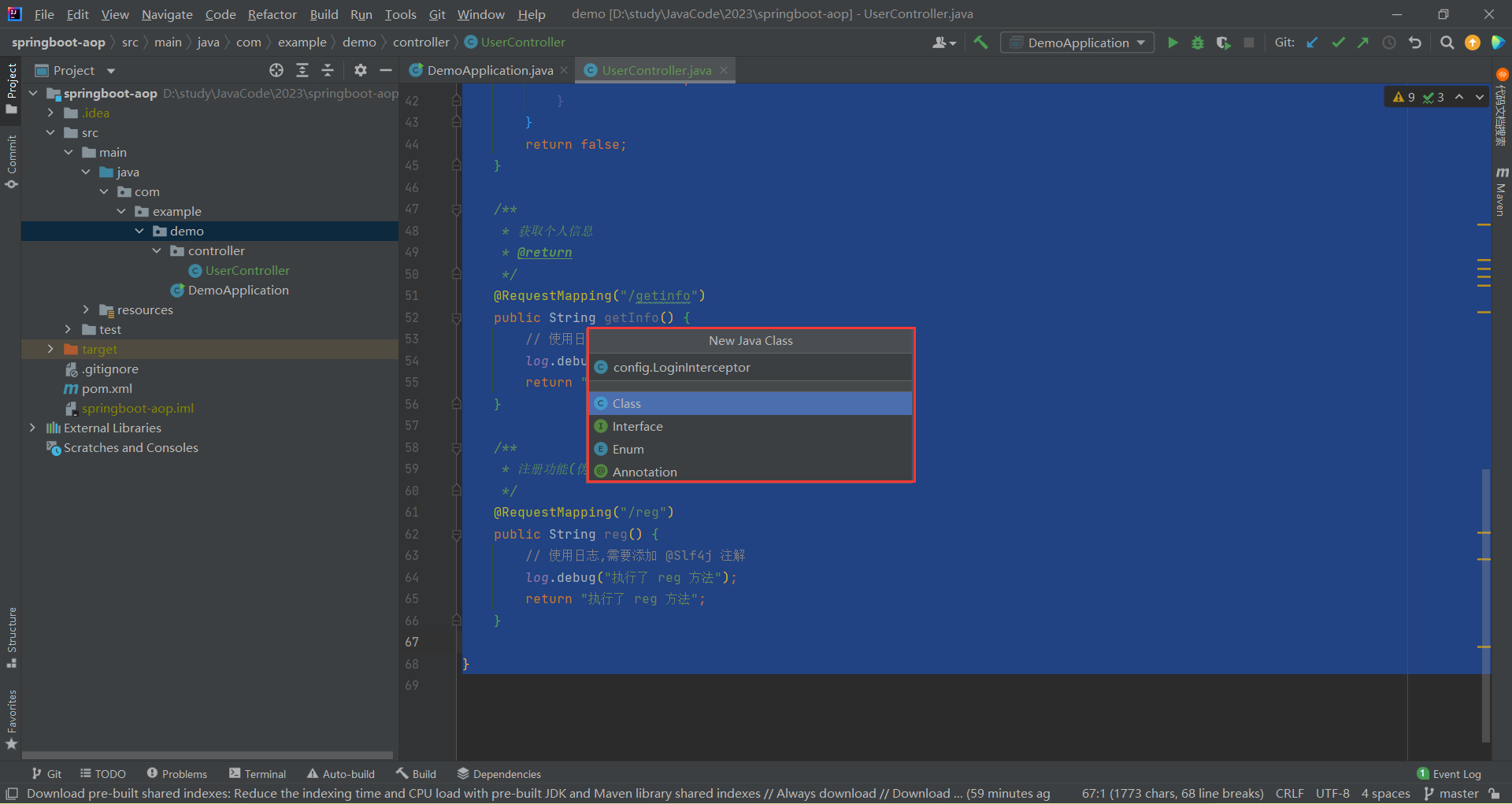Open the Problems tool window
The height and width of the screenshot is (804, 1512).
click(x=176, y=774)
